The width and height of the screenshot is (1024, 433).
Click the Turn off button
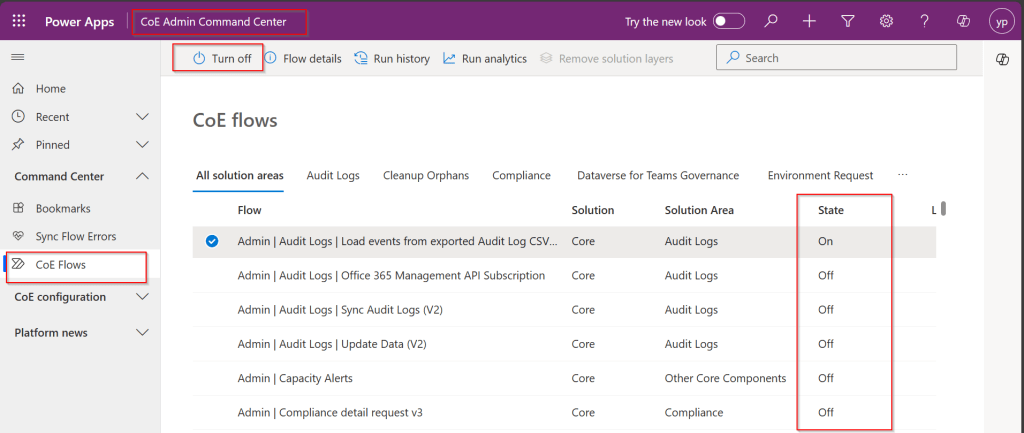click(221, 58)
